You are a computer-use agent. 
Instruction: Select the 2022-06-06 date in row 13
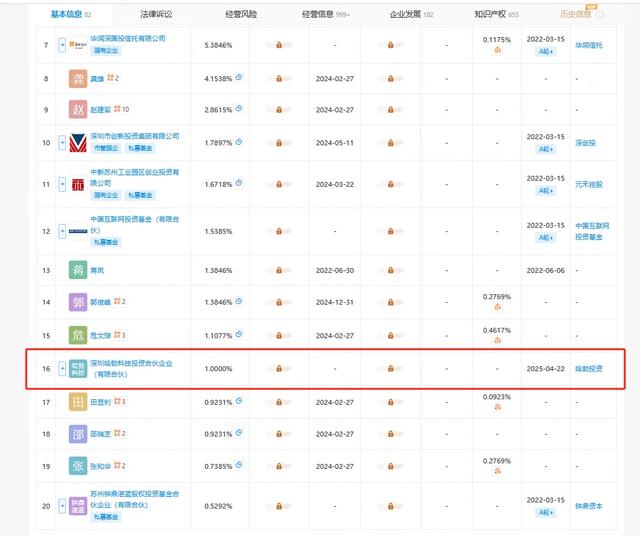pos(546,270)
